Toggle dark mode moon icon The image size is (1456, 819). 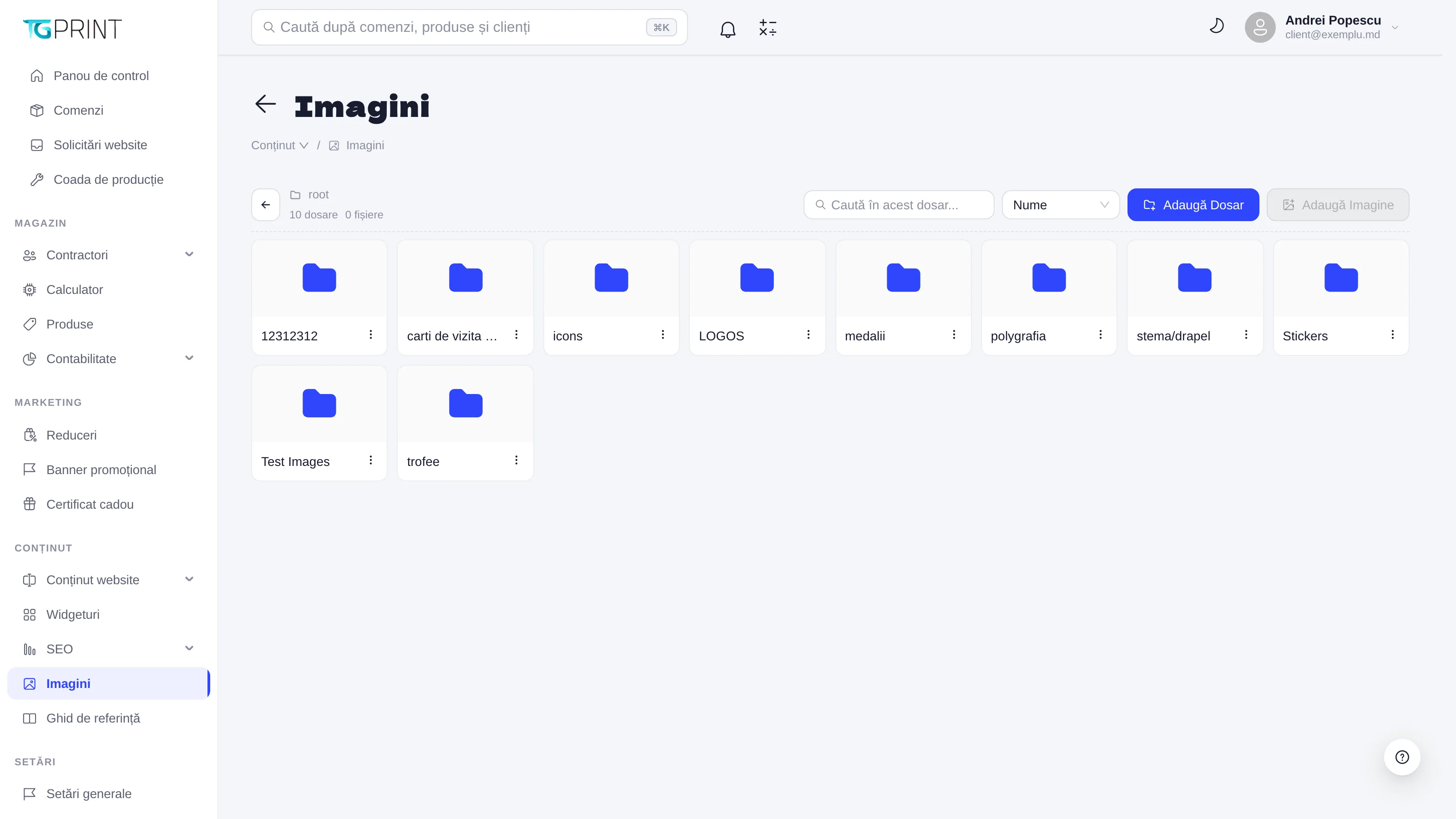point(1216,26)
